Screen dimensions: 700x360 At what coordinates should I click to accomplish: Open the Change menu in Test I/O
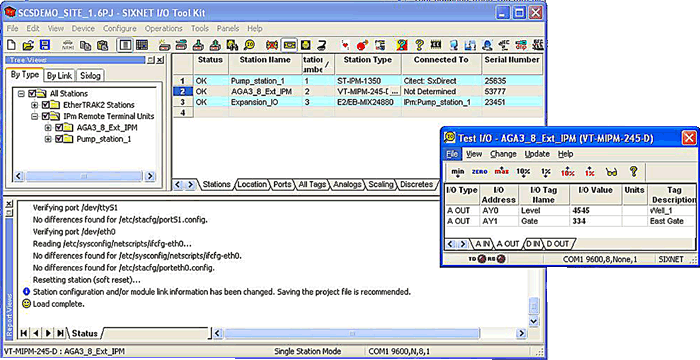(x=503, y=154)
